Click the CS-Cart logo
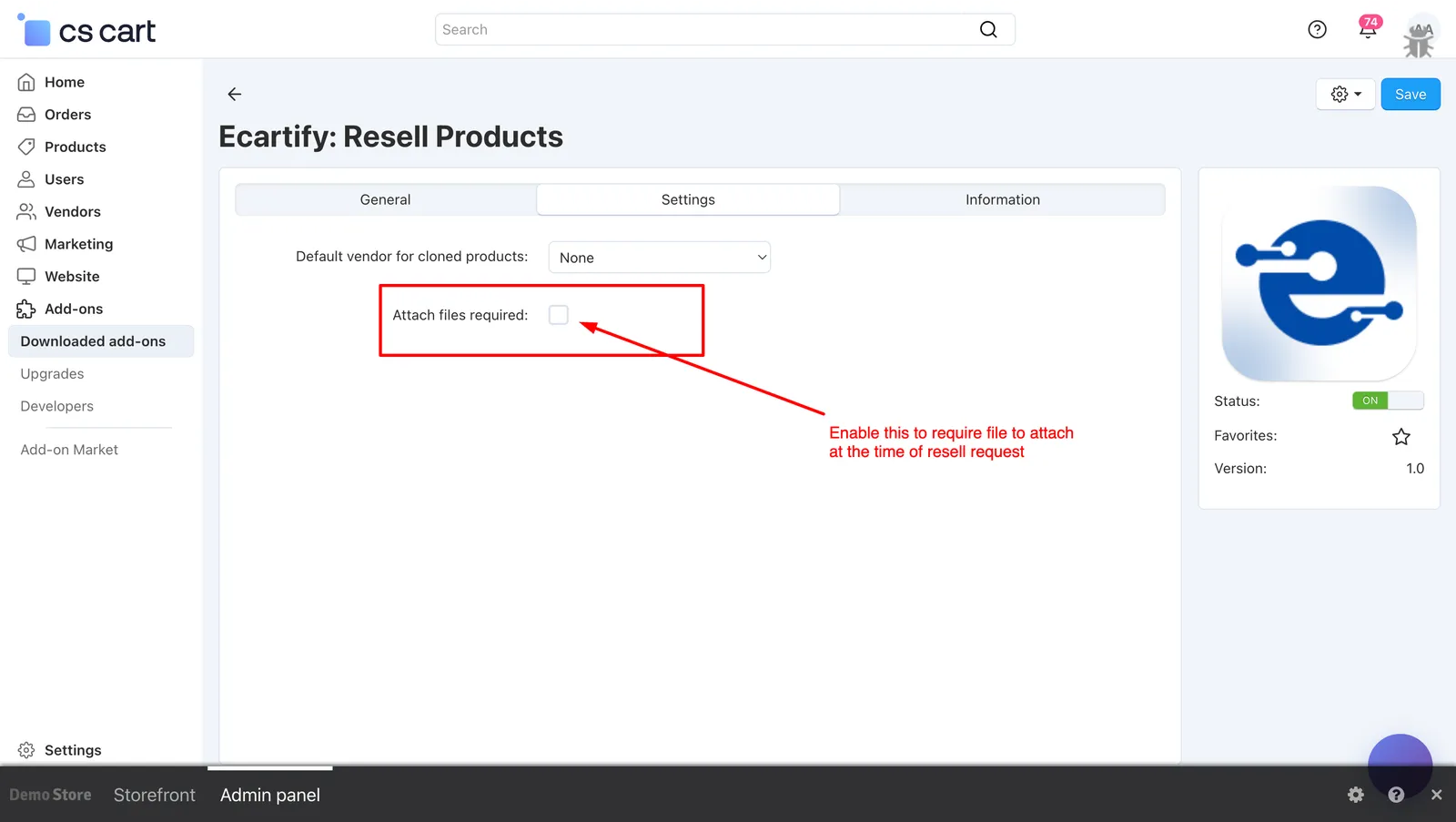The image size is (1456, 822). (86, 30)
